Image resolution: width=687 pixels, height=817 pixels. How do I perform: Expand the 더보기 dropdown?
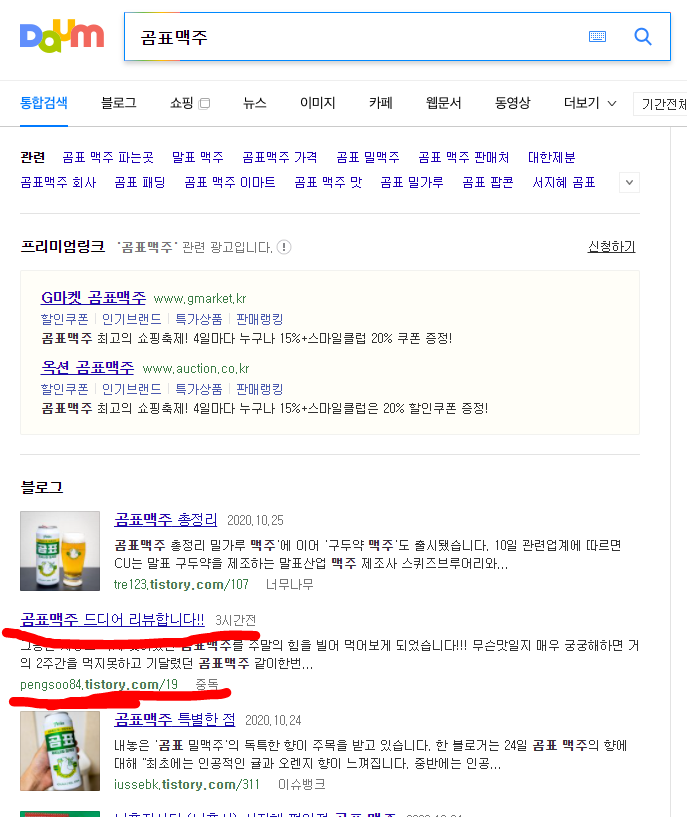pyautogui.click(x=590, y=103)
